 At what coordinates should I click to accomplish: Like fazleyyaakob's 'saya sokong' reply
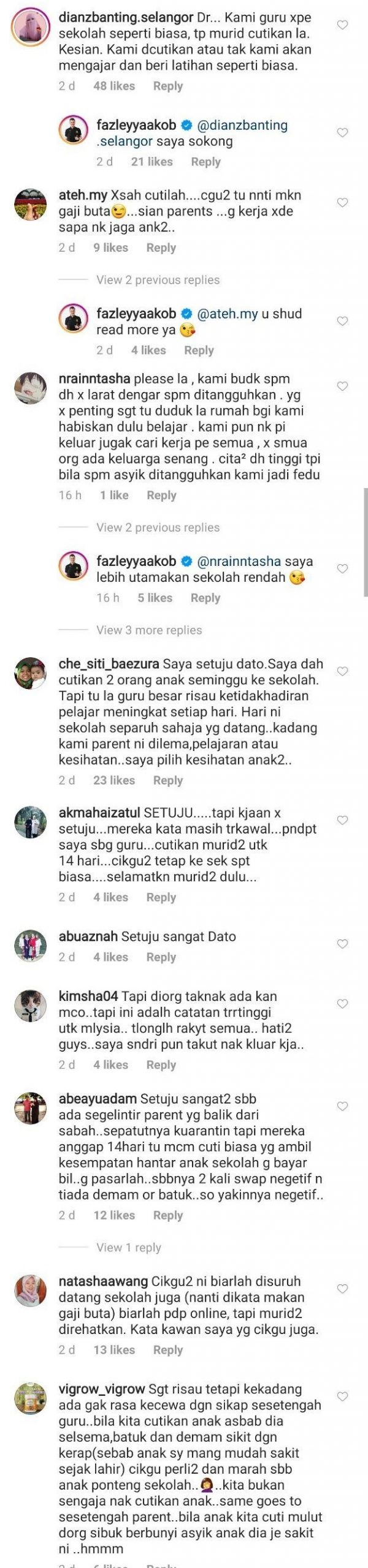tap(343, 133)
